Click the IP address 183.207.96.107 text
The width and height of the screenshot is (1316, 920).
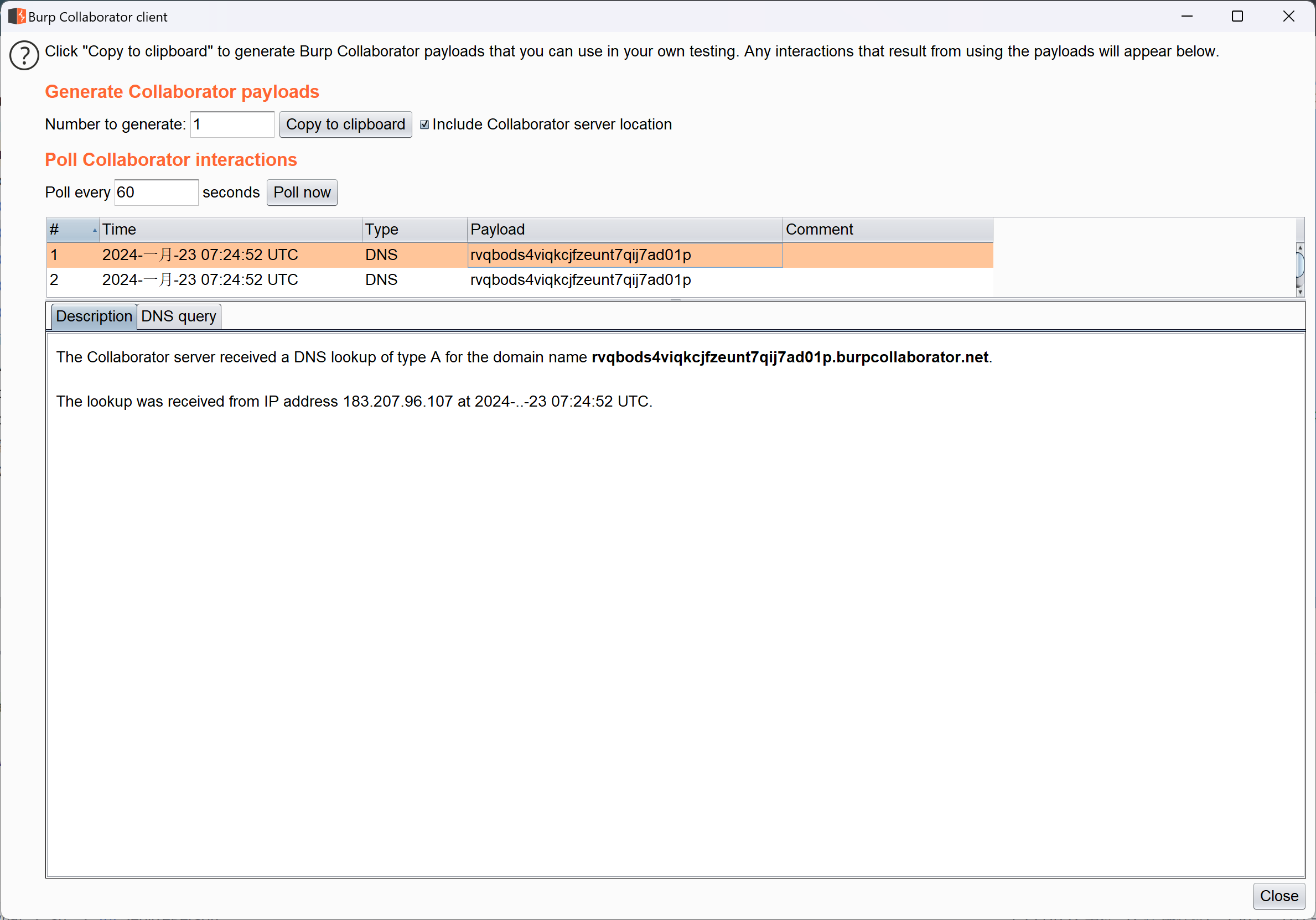click(x=398, y=401)
